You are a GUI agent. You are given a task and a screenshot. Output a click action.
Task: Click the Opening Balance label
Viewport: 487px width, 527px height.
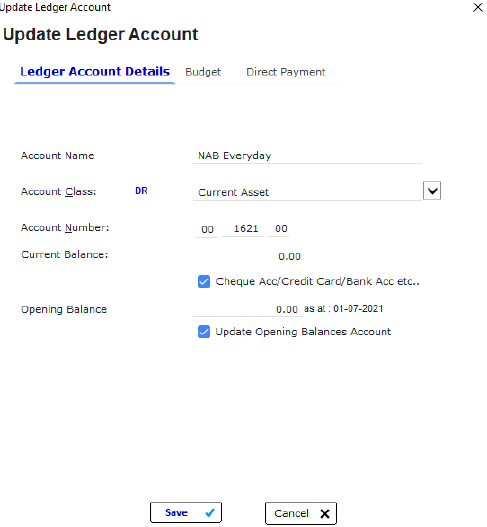click(x=64, y=310)
